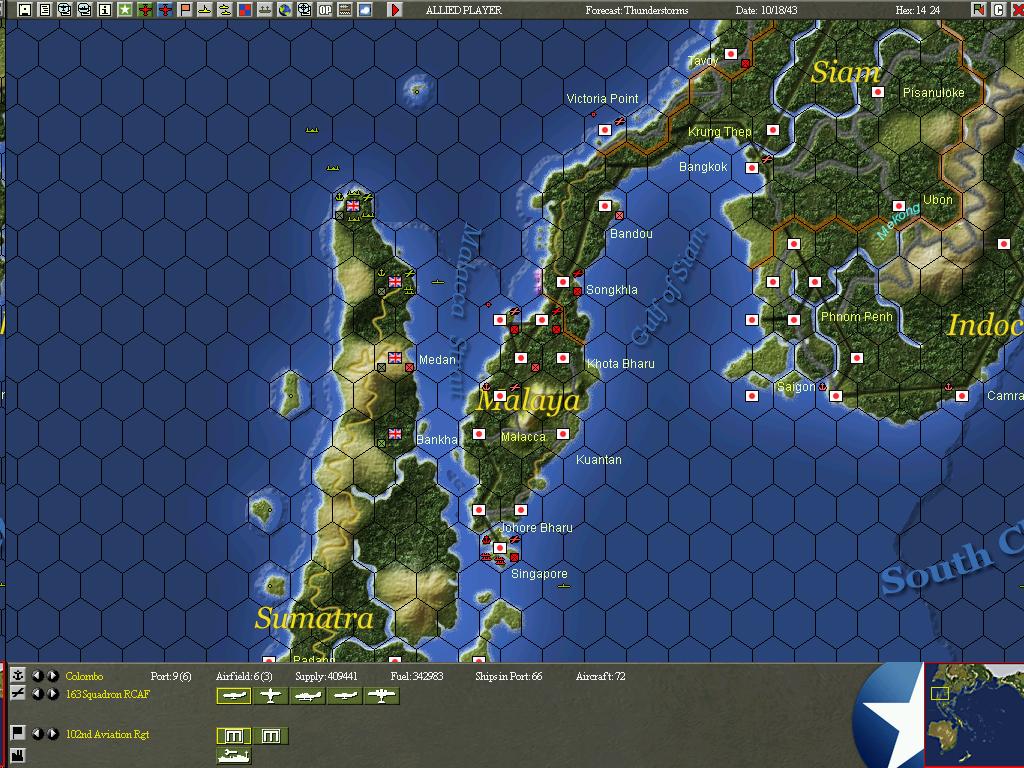The height and width of the screenshot is (768, 1024).
Task: Click the right arrow to cycle past Colombo
Action: [x=52, y=676]
